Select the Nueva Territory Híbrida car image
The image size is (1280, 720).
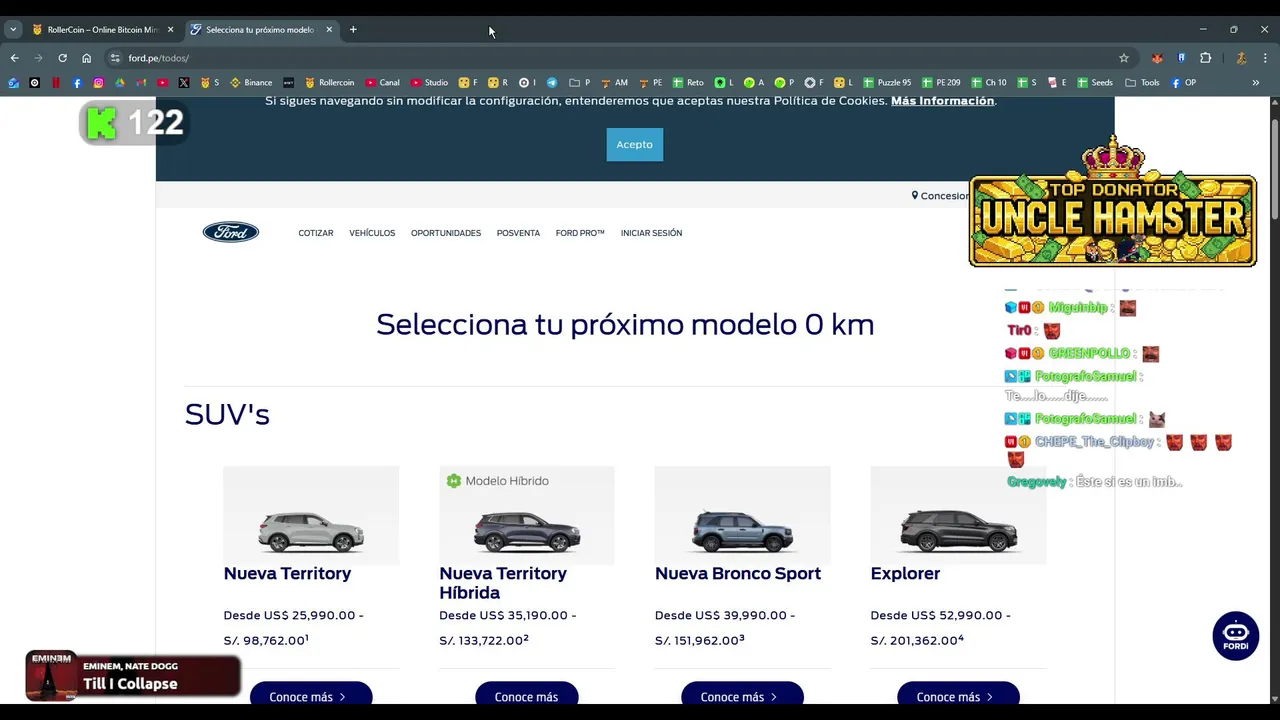click(527, 515)
